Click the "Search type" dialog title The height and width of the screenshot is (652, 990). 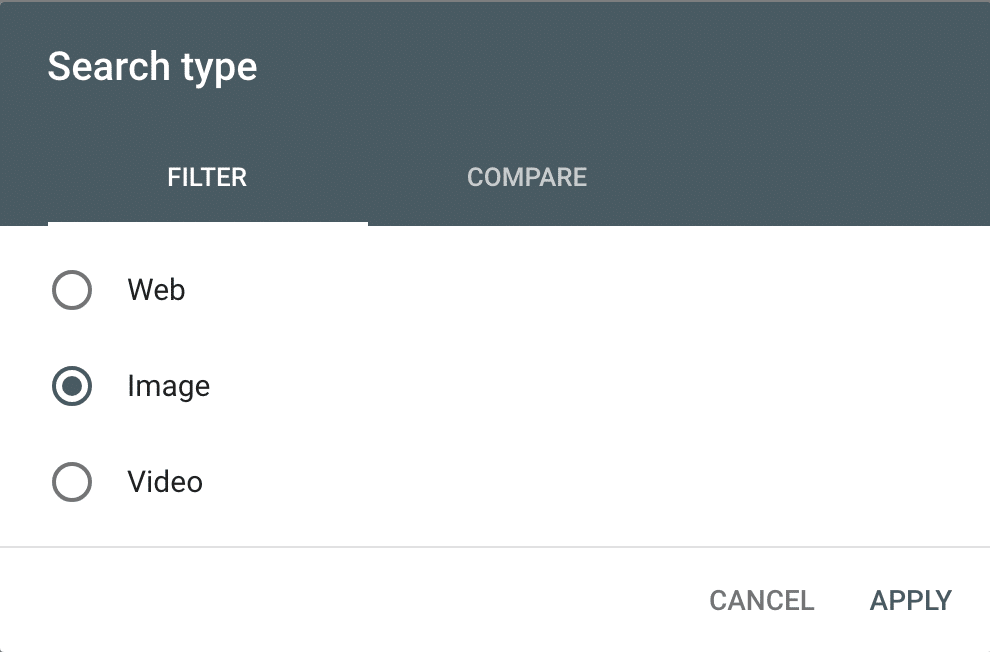pos(152,67)
